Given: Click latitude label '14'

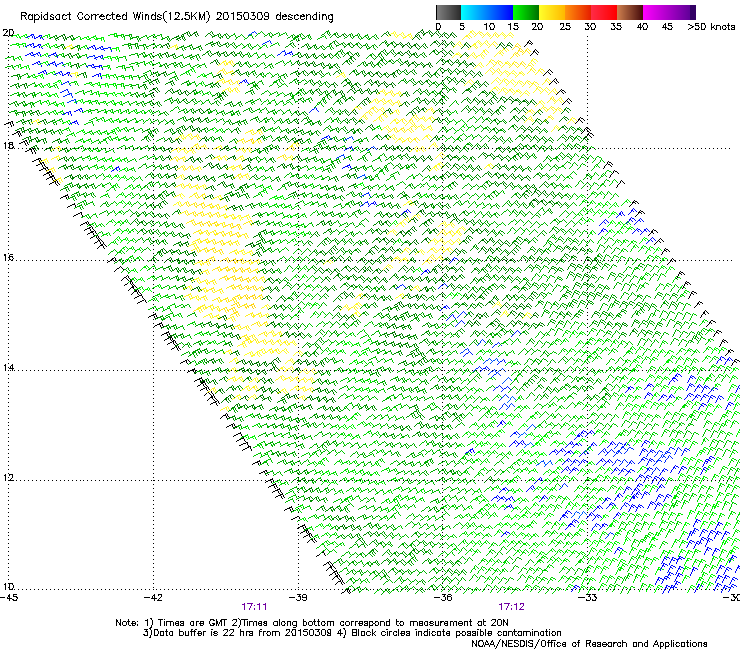Looking at the screenshot, I should tap(8, 367).
